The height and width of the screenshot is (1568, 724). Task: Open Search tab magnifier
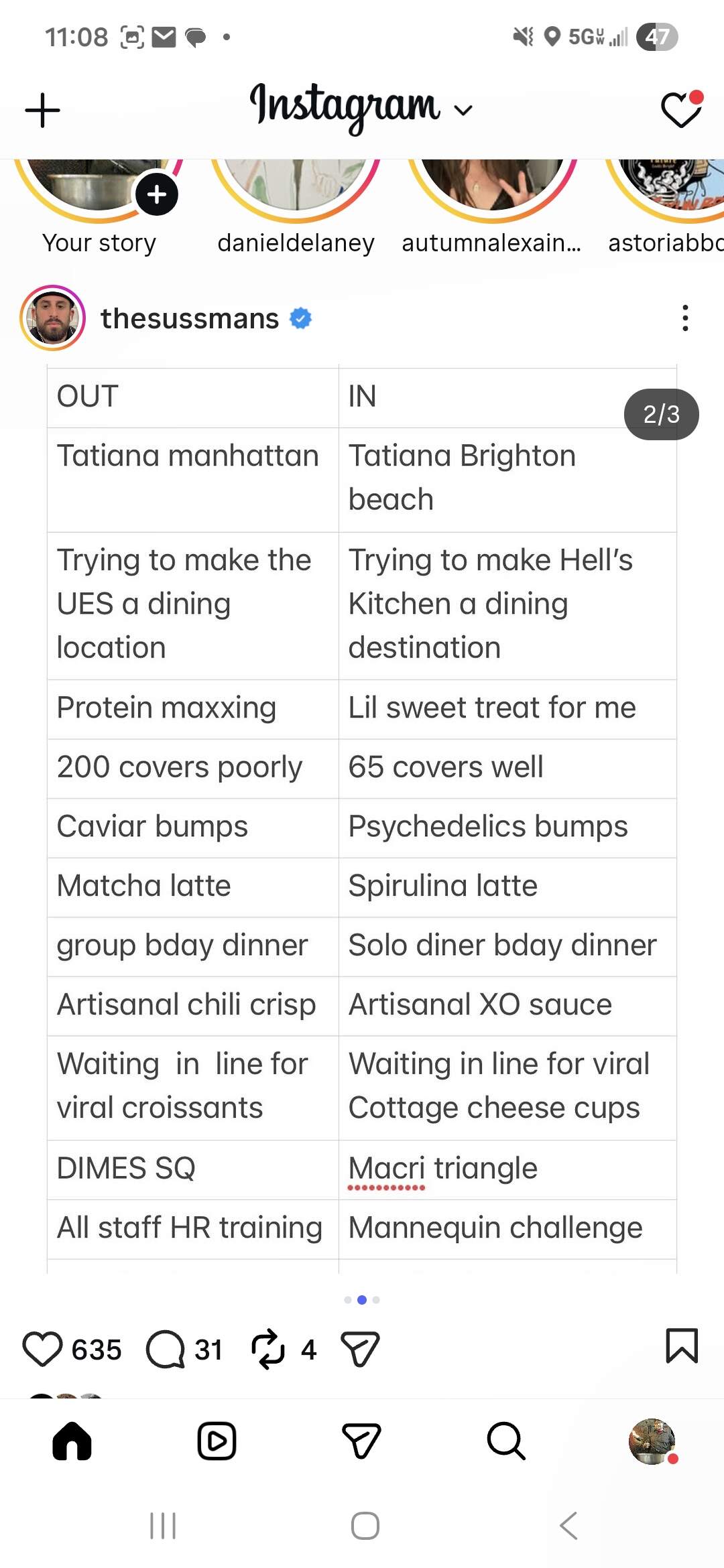506,1441
